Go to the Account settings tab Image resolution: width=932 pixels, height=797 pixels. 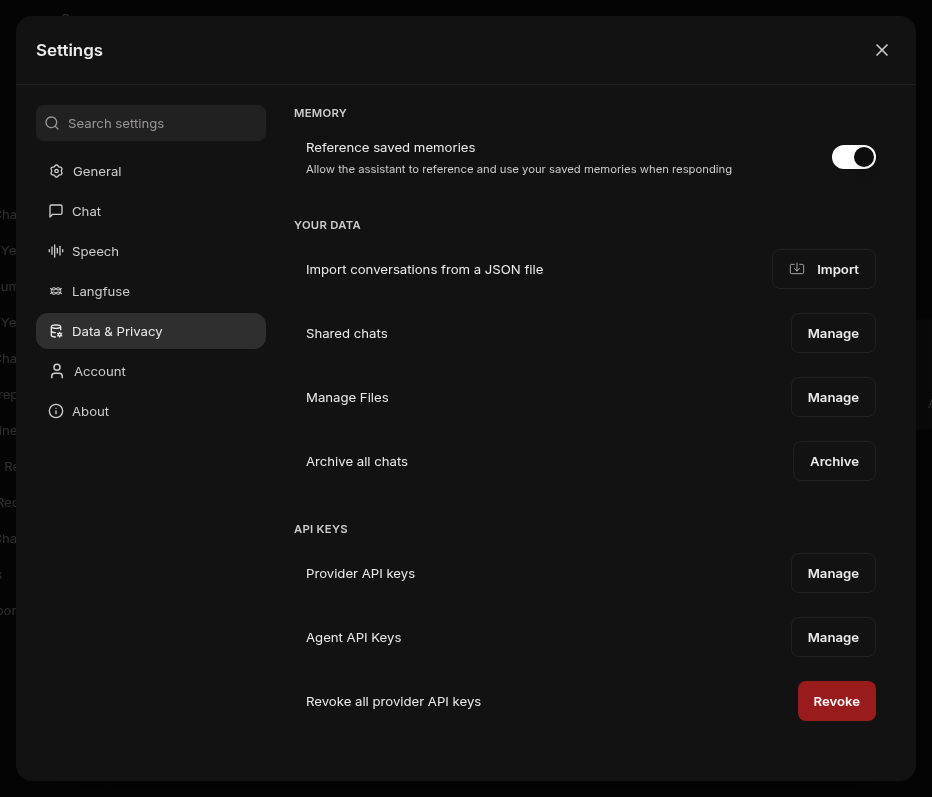click(151, 371)
